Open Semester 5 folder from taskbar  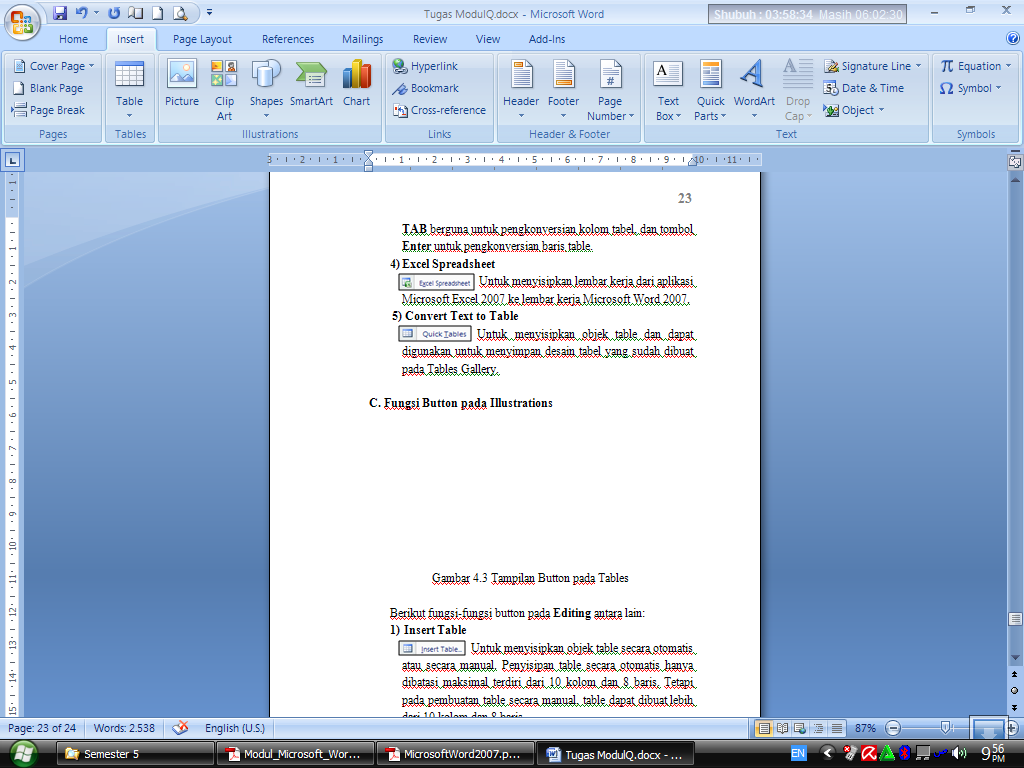135,754
